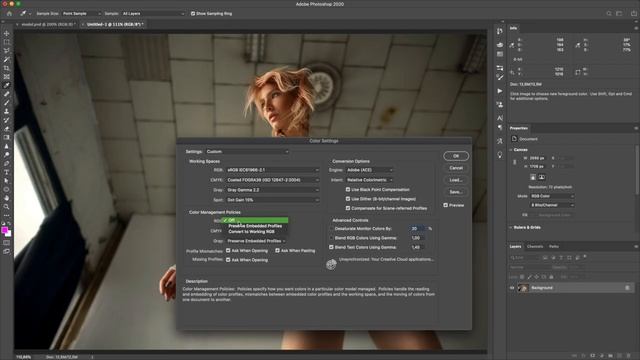Image resolution: width=640 pixels, height=360 pixels.
Task: Select the Magic Wand tool
Action: (7, 59)
